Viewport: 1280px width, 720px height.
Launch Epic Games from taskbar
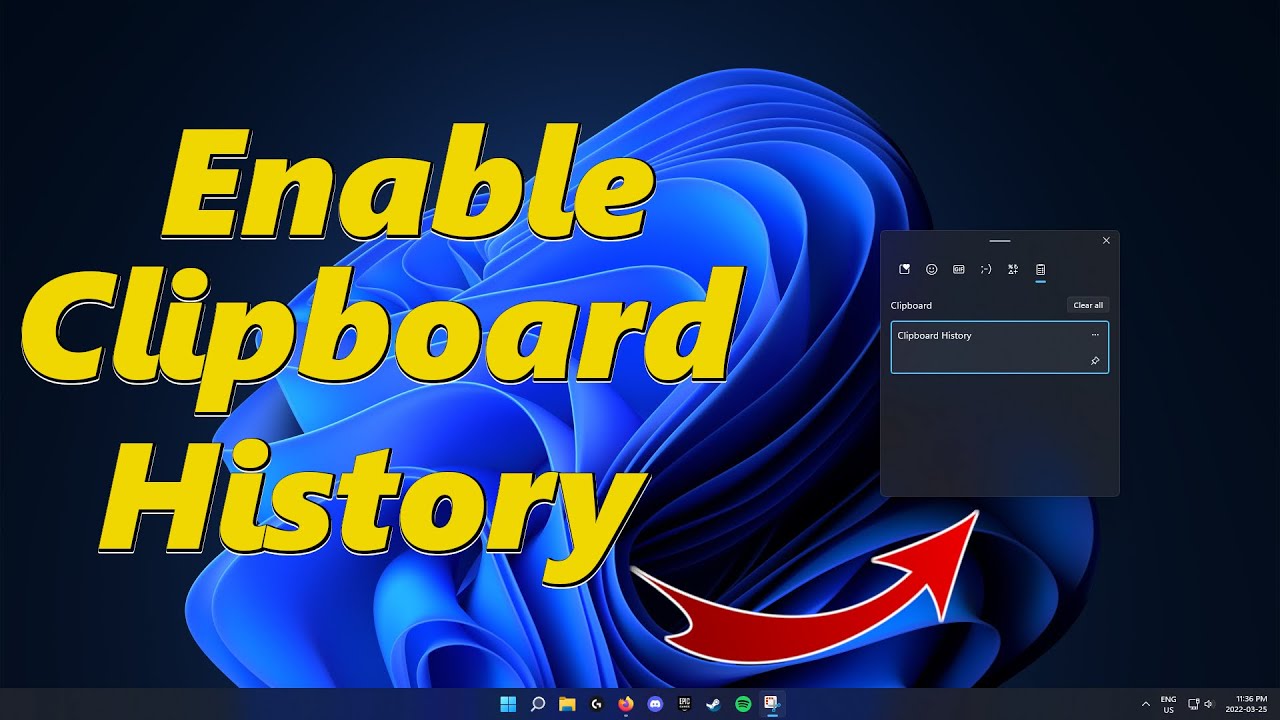[x=685, y=704]
